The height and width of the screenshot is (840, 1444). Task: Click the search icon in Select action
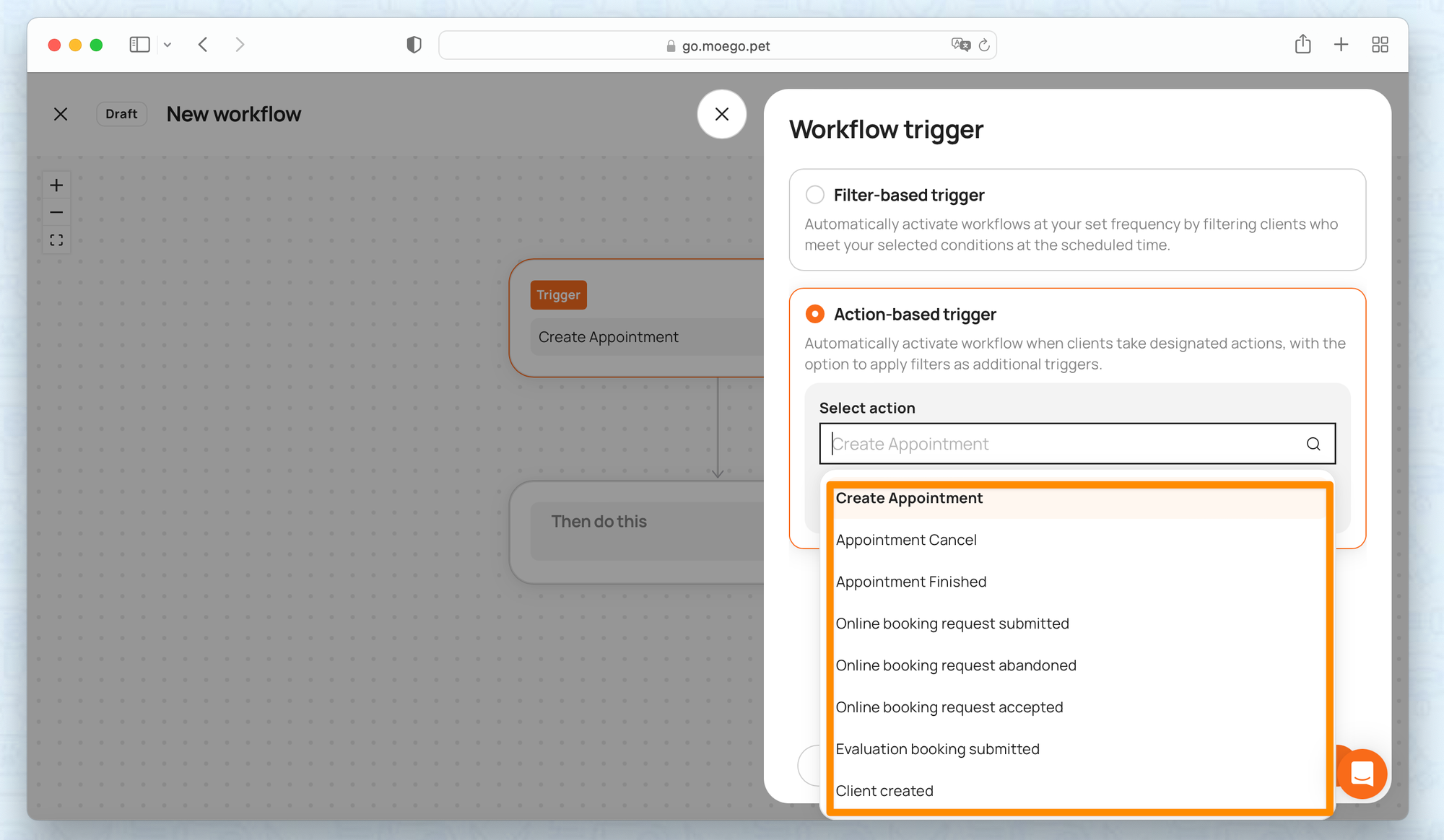(x=1313, y=444)
